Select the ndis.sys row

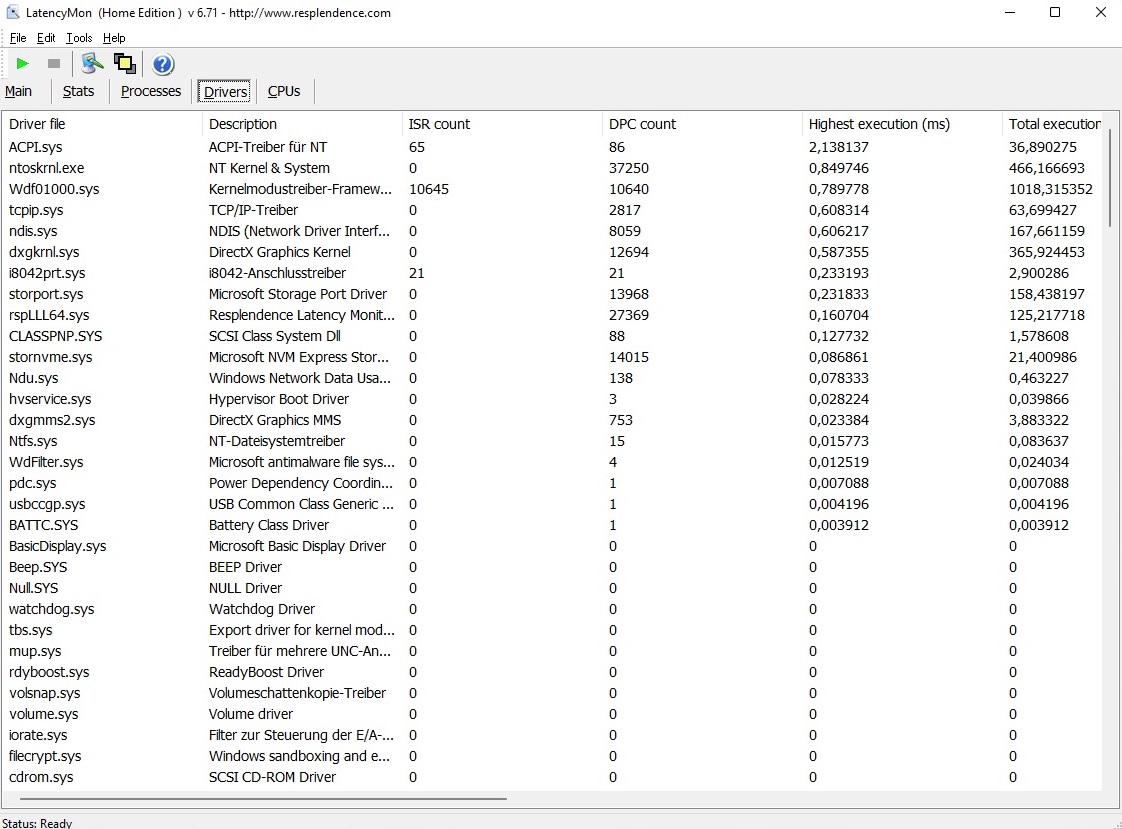coord(552,231)
